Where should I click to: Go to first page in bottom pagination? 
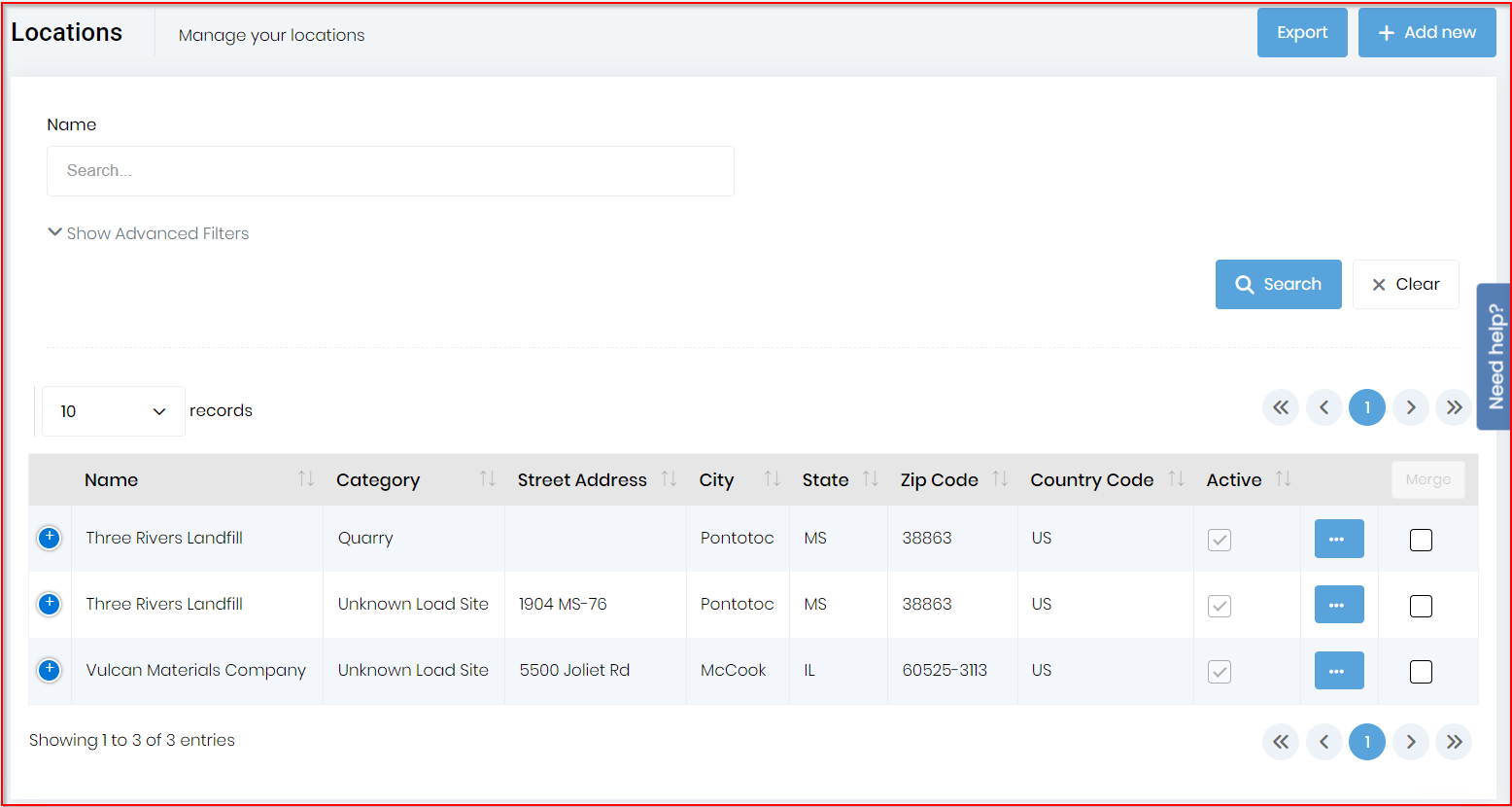1281,742
